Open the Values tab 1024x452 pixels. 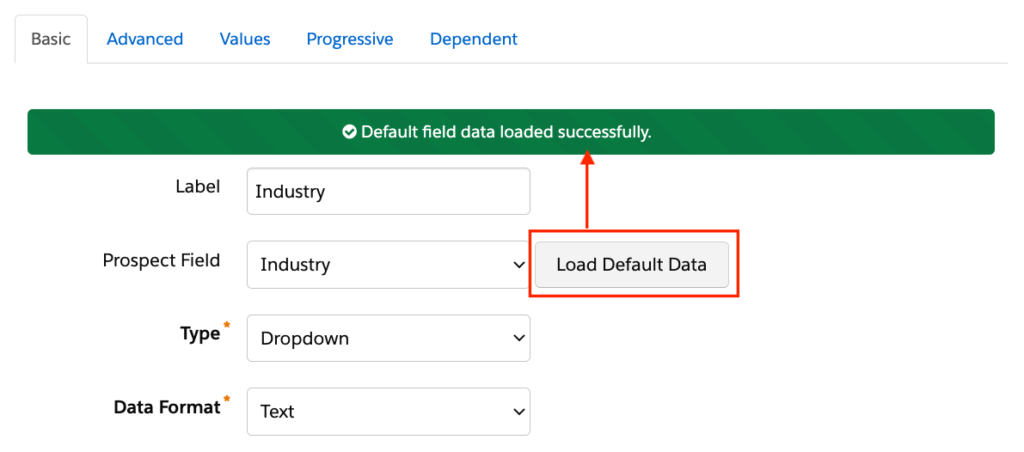[x=245, y=39]
